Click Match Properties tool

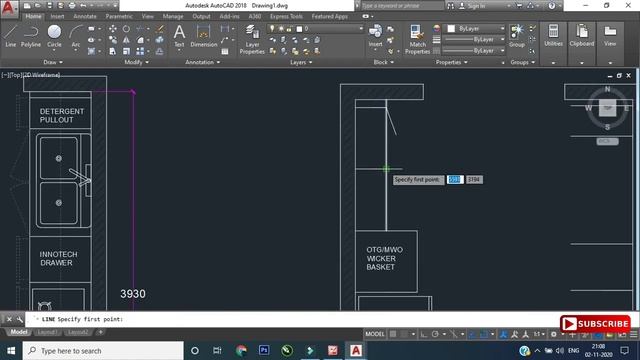pos(417,39)
